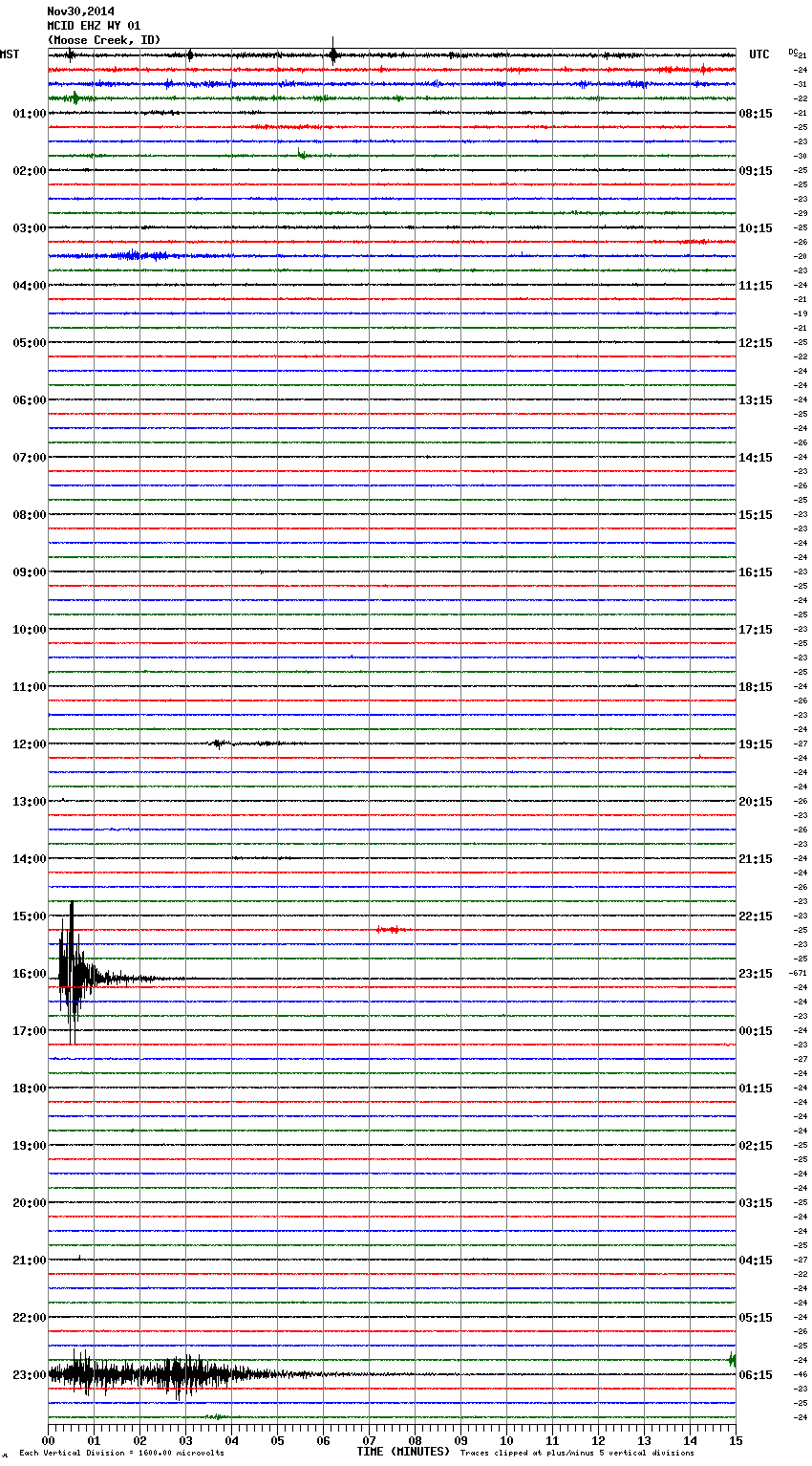This screenshot has width=812, height=1466.
Task: Click the traces clipped footer note
Action: pos(577,1454)
